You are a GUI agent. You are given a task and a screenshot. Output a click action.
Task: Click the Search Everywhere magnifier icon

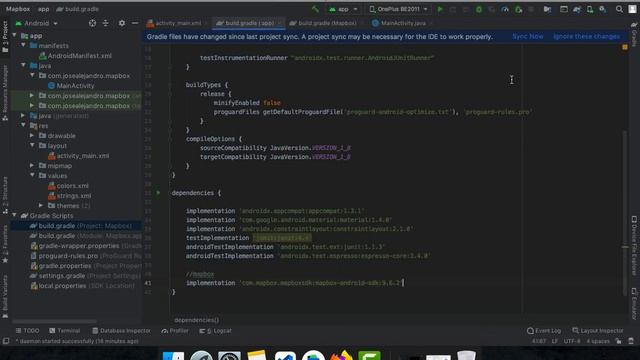click(619, 9)
